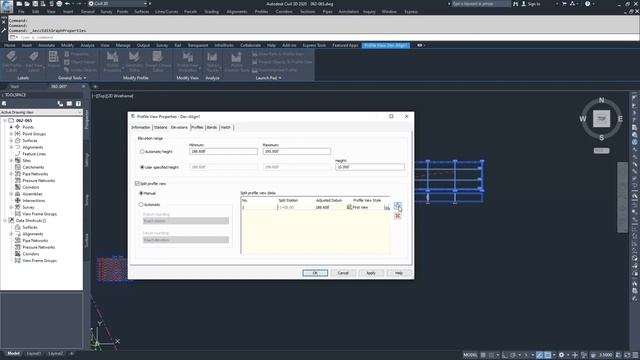
Task: Click the Cancel button
Action: pyautogui.click(x=343, y=273)
